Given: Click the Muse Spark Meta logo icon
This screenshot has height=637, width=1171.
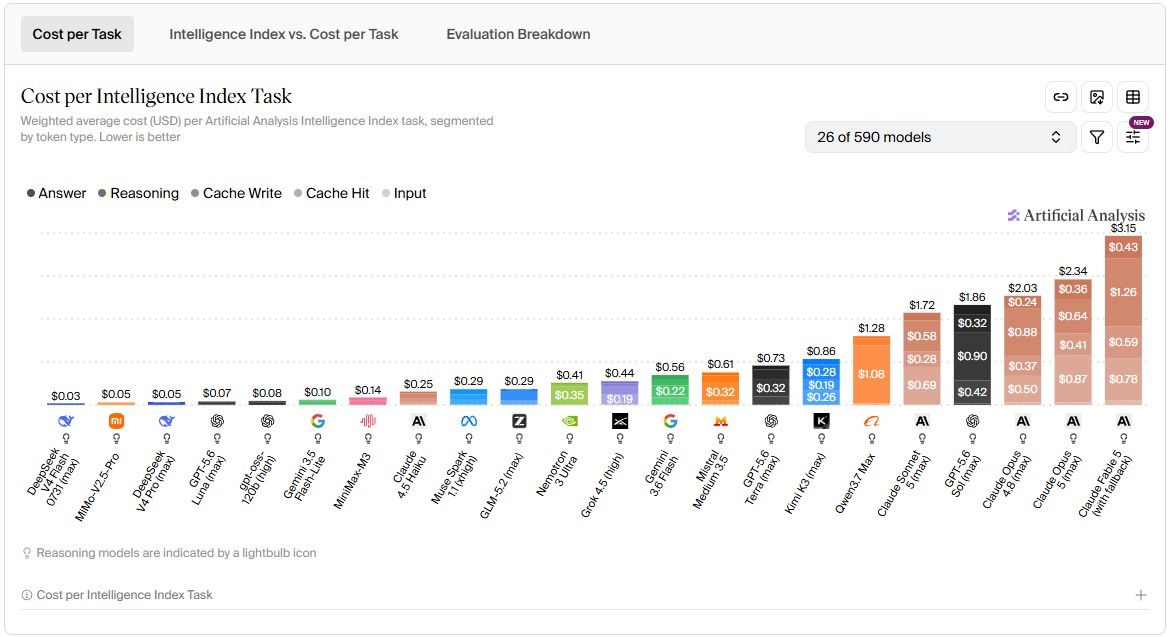Looking at the screenshot, I should [469, 421].
